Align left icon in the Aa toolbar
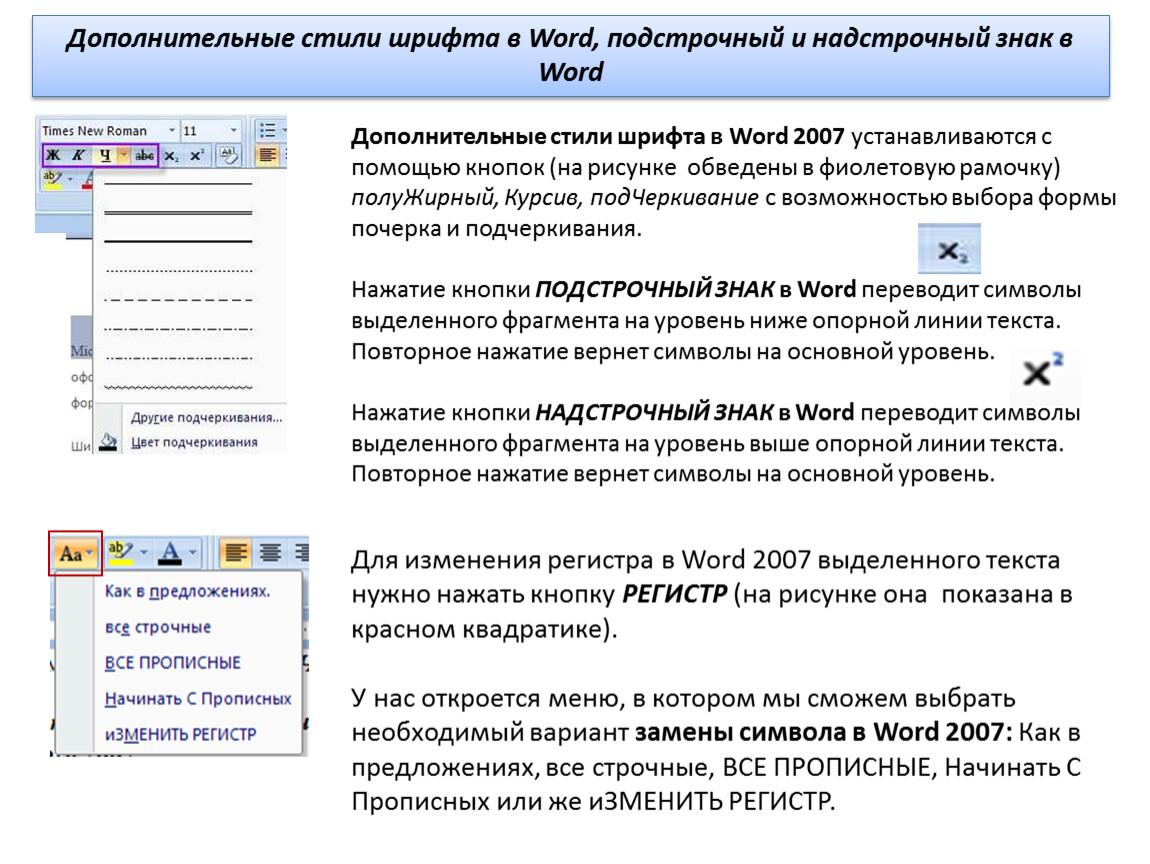The image size is (1150, 864). [235, 552]
